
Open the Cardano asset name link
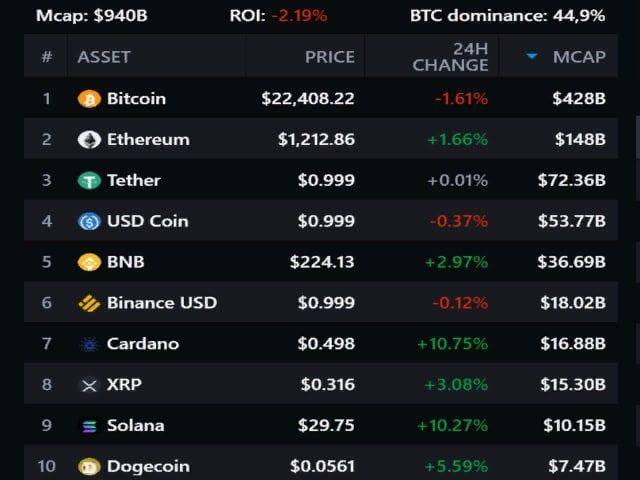tap(143, 344)
